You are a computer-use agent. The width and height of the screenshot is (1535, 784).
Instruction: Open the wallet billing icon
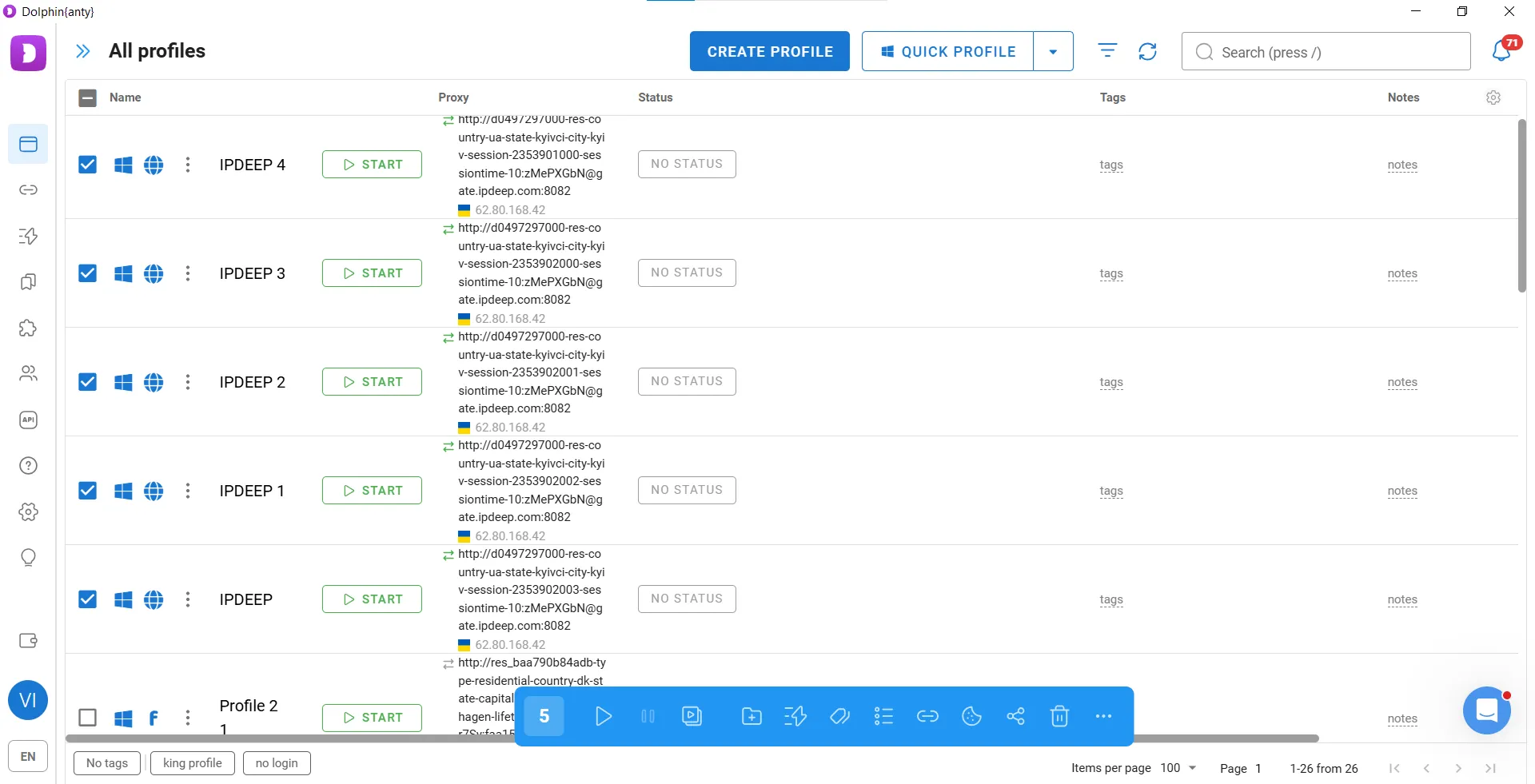point(28,641)
